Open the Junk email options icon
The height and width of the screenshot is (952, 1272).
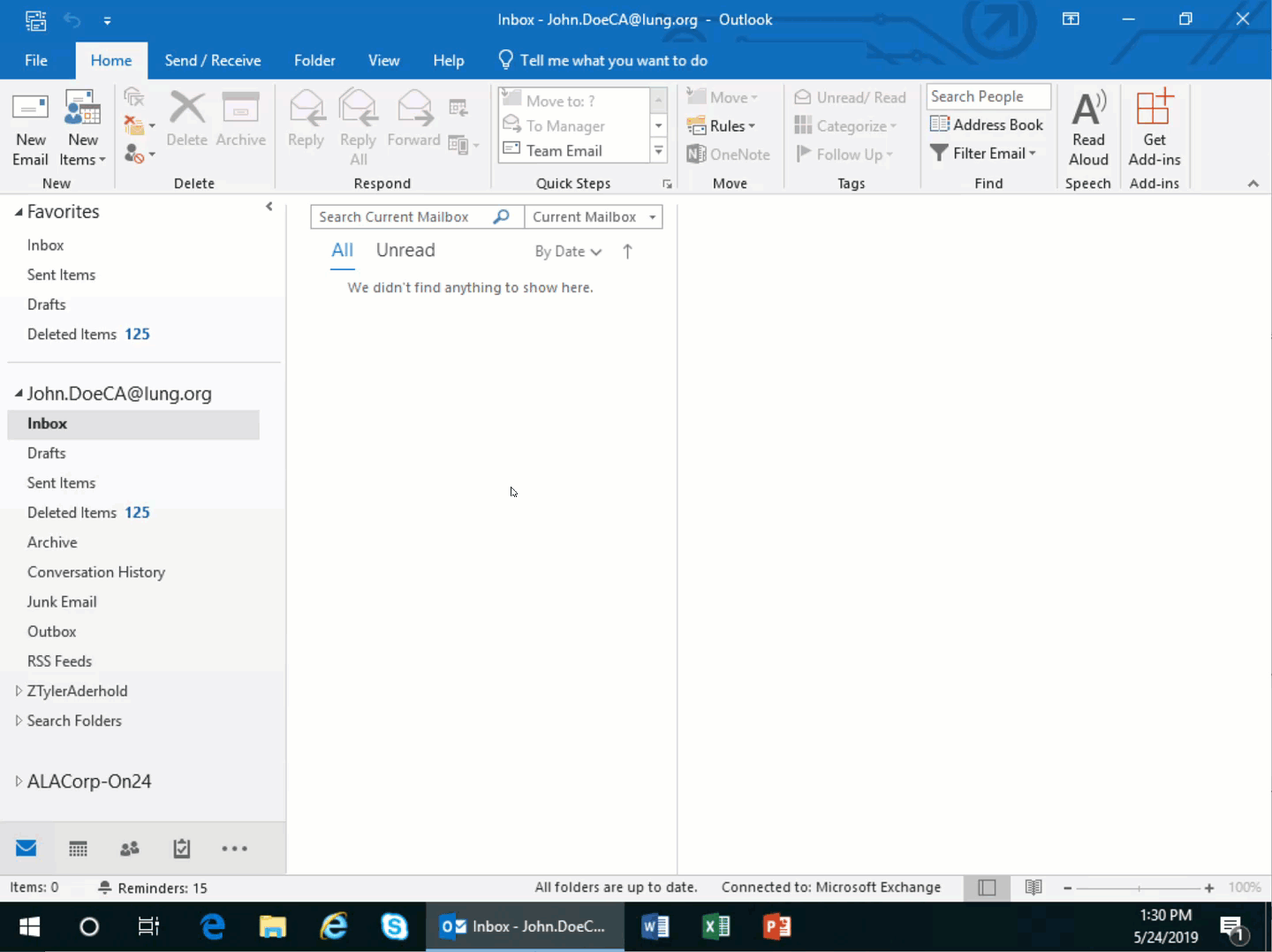(x=139, y=155)
